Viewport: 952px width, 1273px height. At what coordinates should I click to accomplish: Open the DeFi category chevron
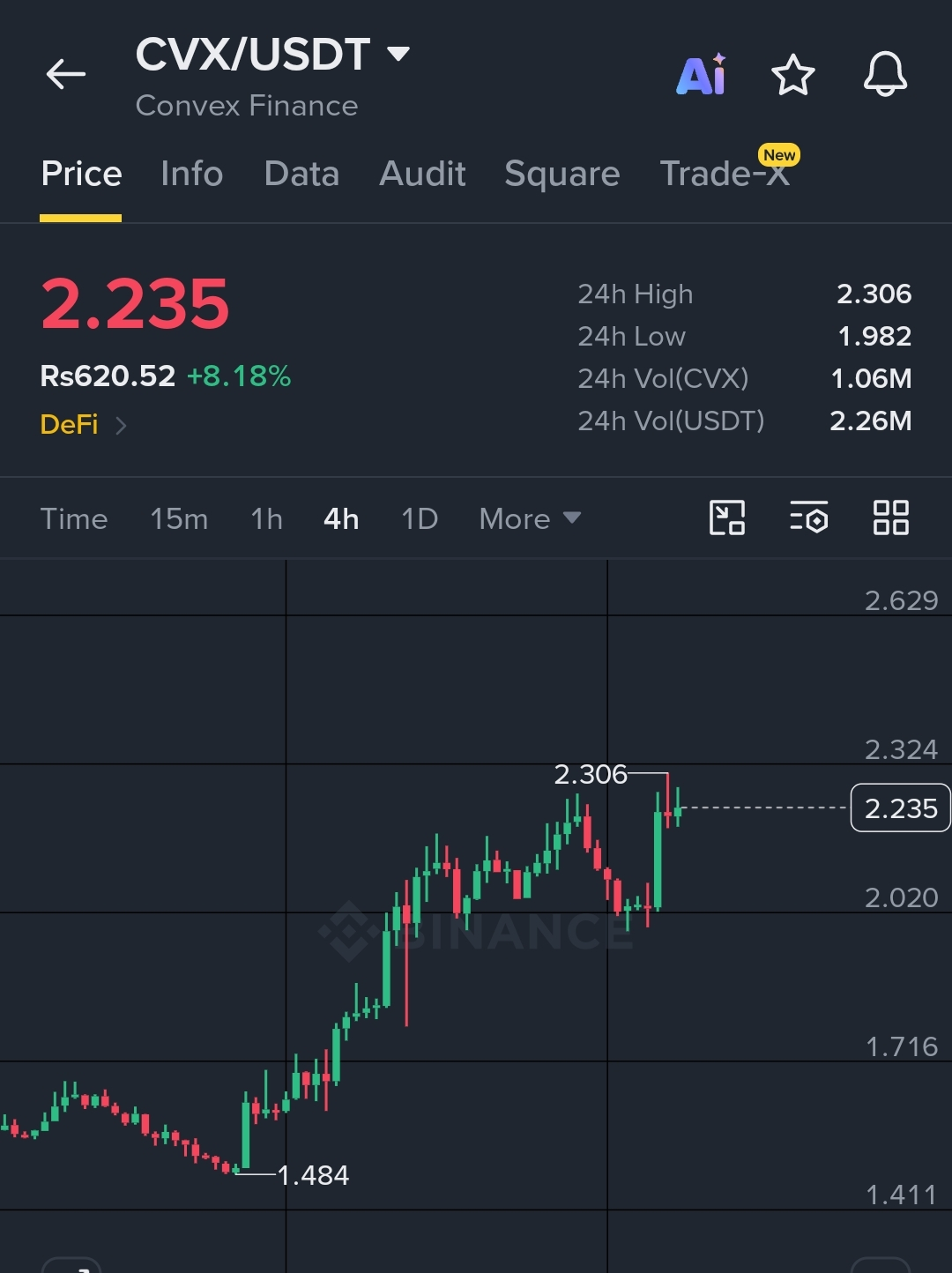pos(121,426)
